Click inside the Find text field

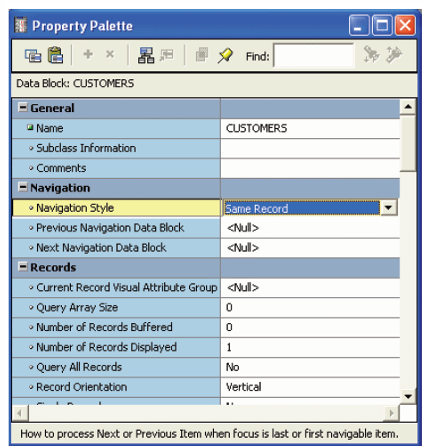(313, 56)
